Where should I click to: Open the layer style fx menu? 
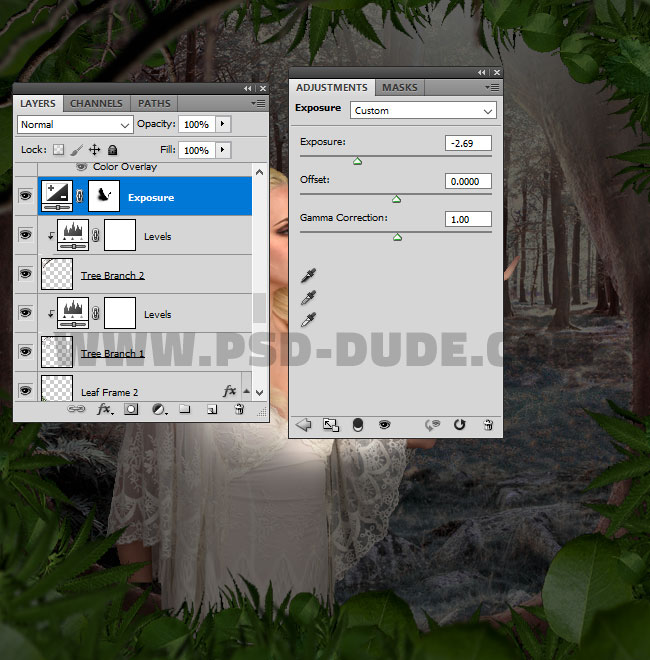pyautogui.click(x=105, y=409)
